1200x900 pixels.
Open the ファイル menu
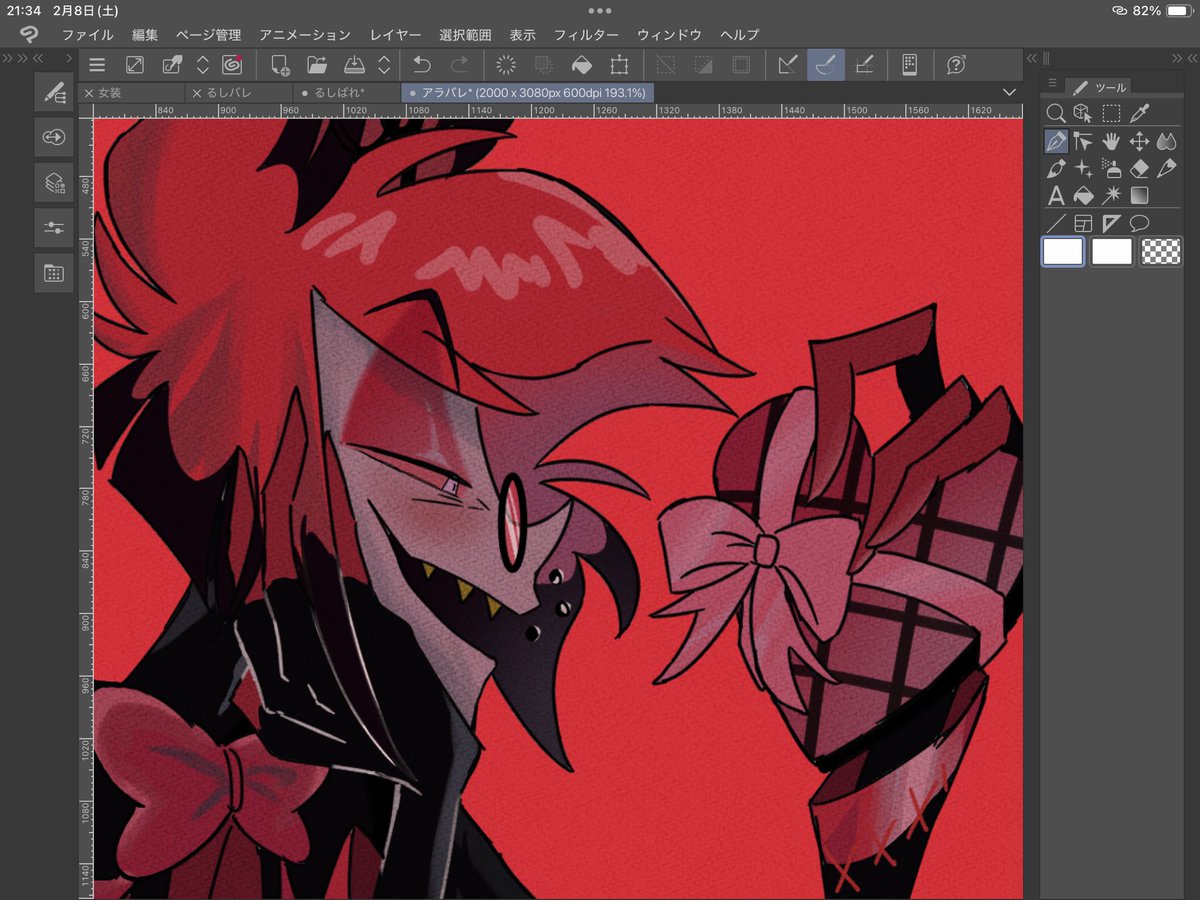tap(87, 35)
